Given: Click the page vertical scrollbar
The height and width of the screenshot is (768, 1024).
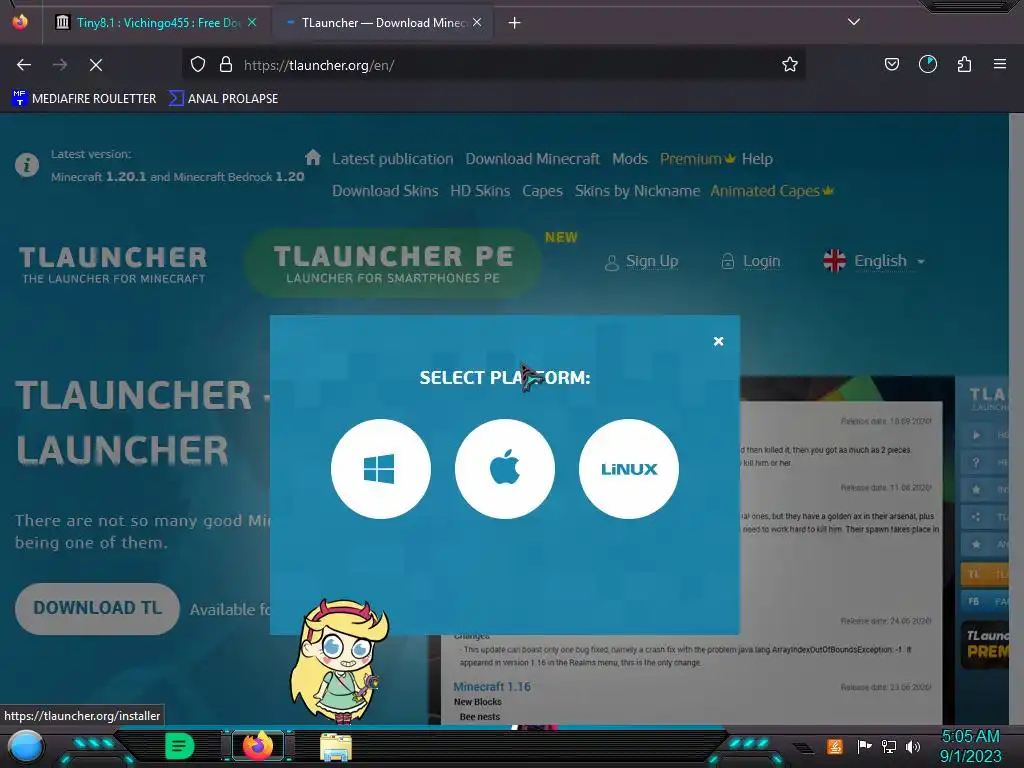Looking at the screenshot, I should click(x=1016, y=418).
